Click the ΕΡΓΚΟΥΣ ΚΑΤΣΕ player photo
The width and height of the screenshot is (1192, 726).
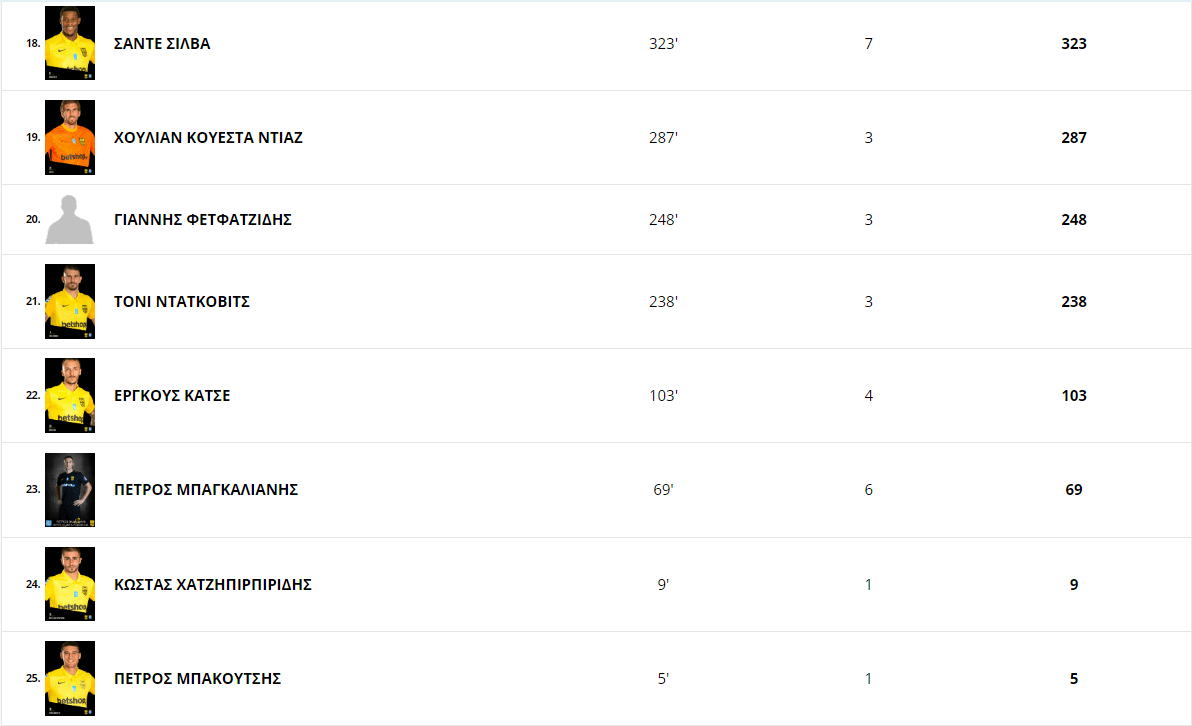click(x=70, y=395)
